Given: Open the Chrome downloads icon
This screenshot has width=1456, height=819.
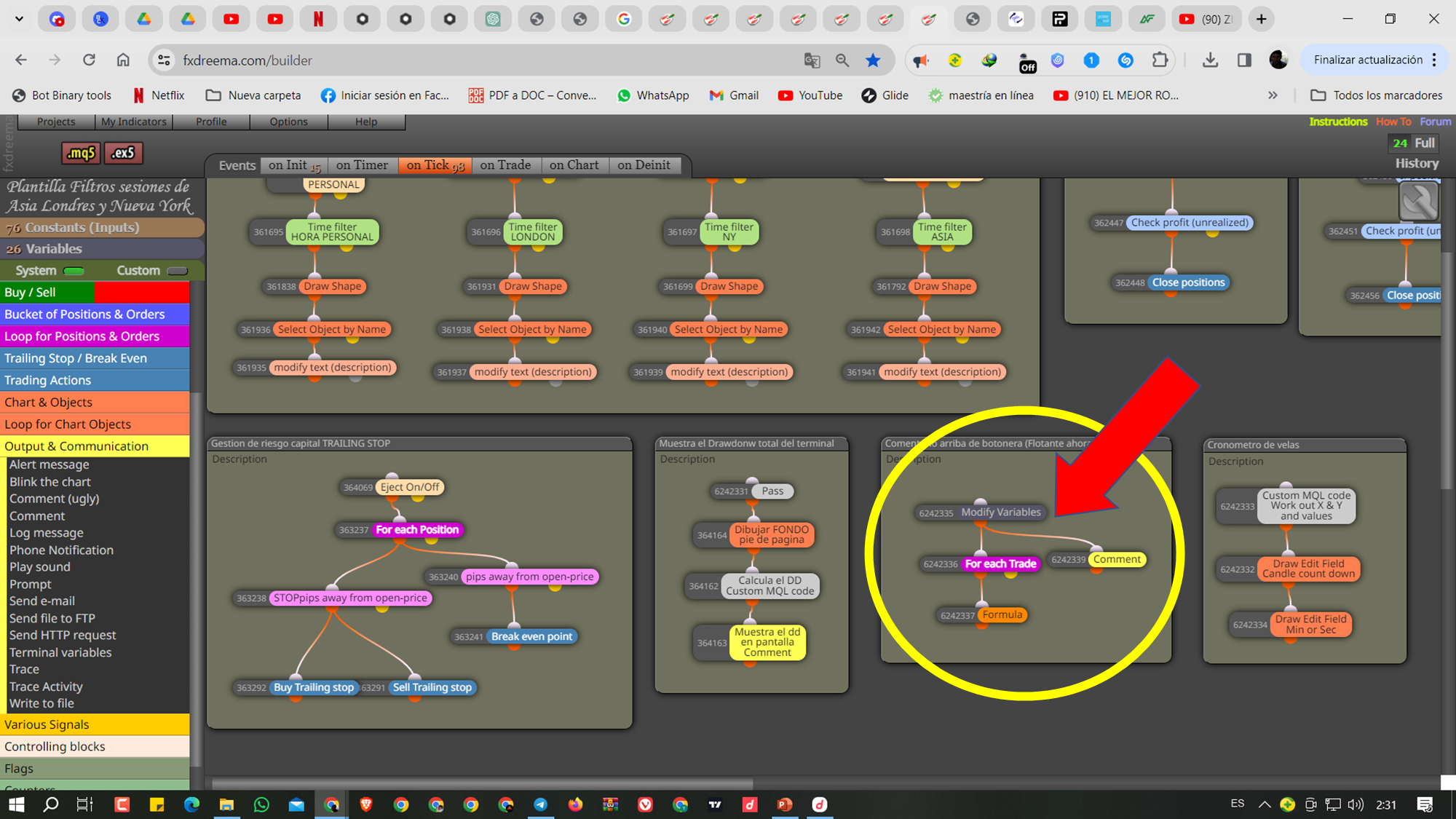Looking at the screenshot, I should pos(1210,60).
